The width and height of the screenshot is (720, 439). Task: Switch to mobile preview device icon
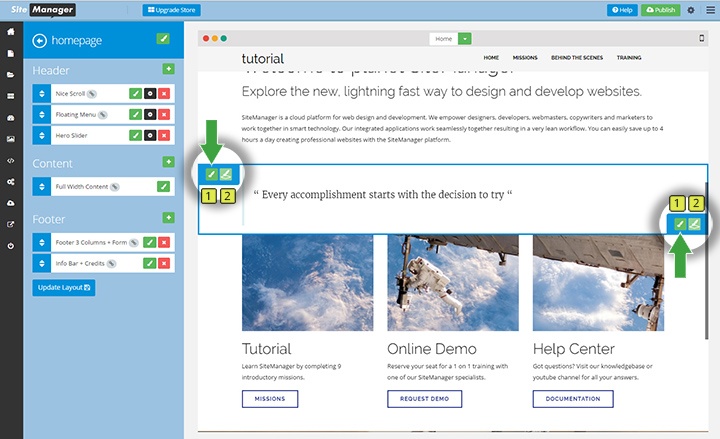click(x=702, y=39)
